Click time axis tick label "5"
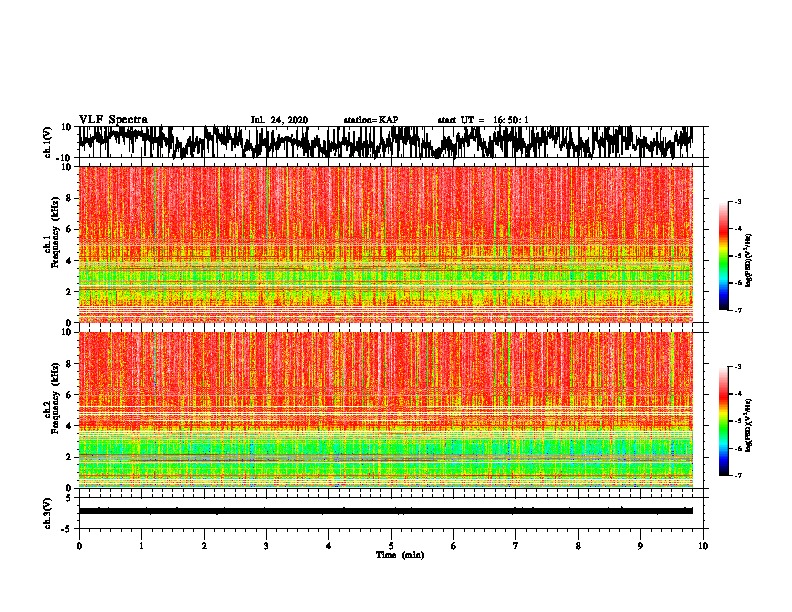This screenshot has height=612, width=792. pos(391,546)
